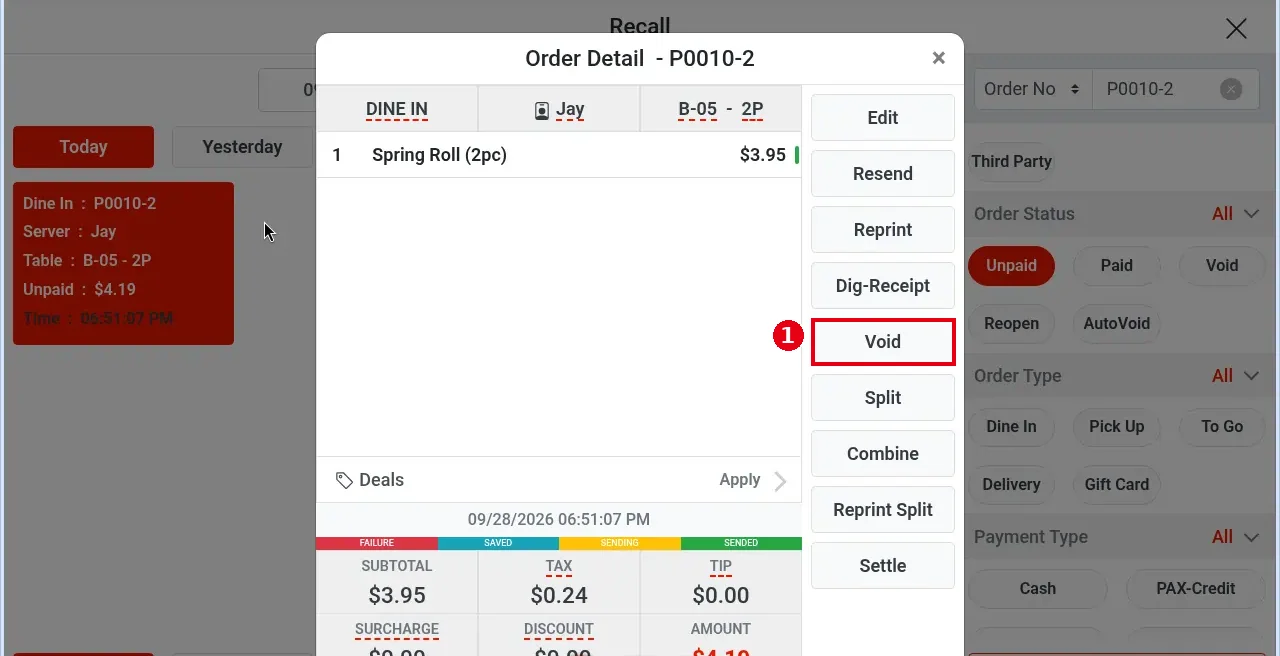Reprint the order receipt

883,229
